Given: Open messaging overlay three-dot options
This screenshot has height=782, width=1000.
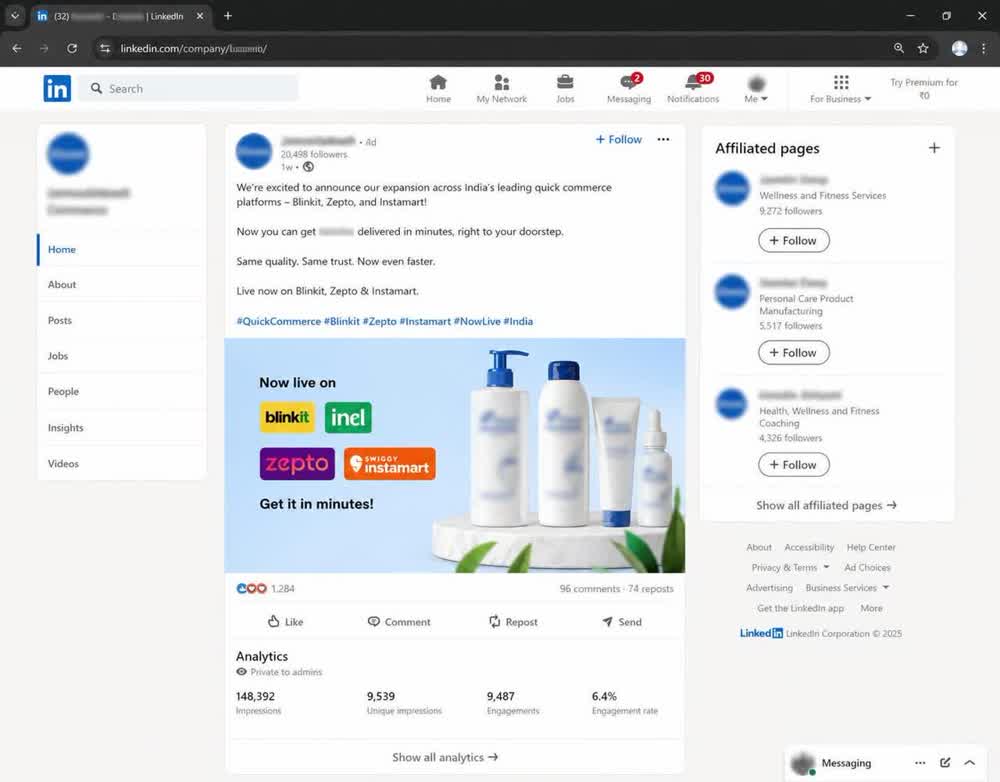Looking at the screenshot, I should (920, 763).
